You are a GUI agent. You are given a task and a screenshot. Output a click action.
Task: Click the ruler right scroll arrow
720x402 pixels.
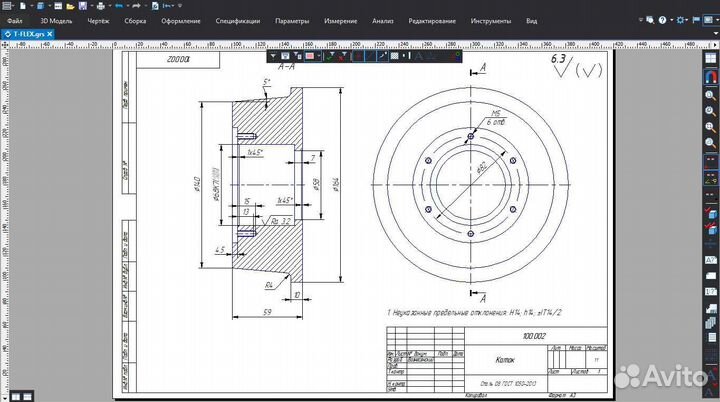[x=715, y=45]
